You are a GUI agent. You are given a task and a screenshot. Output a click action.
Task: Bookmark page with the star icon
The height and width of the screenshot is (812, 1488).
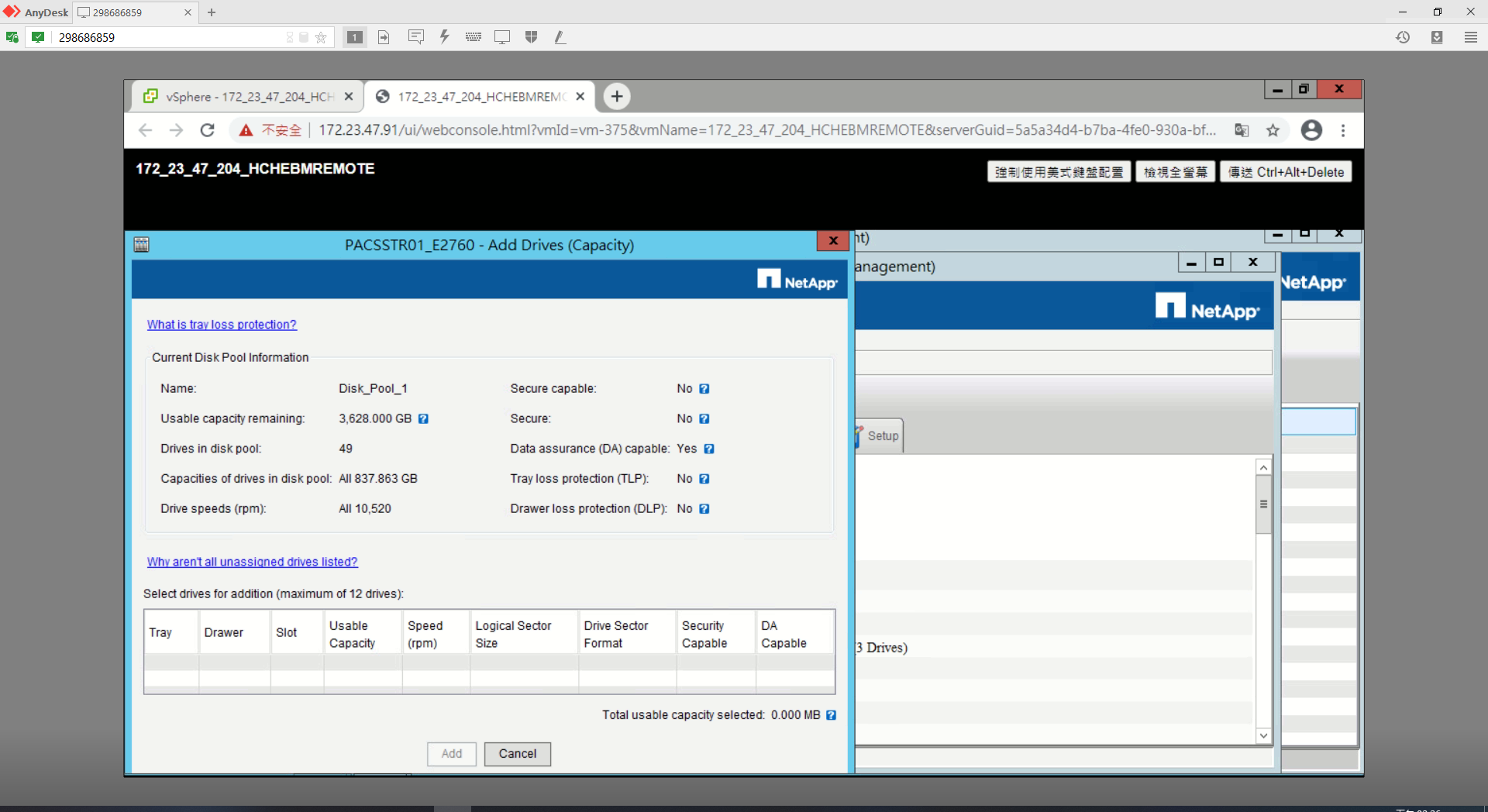pyautogui.click(x=1273, y=130)
